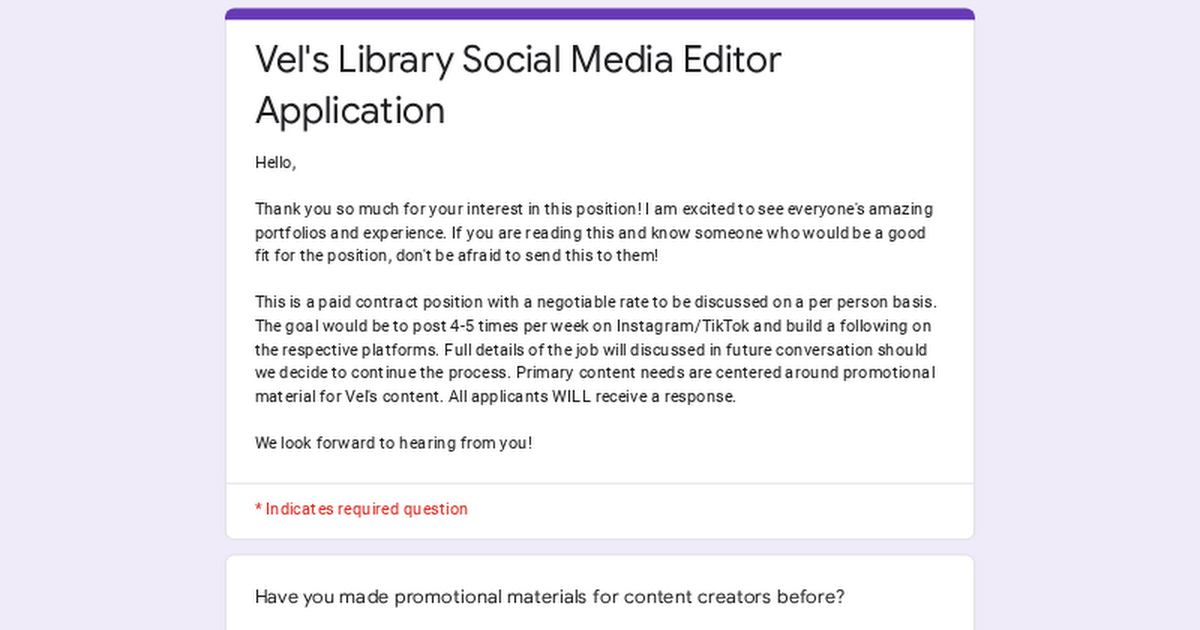Click the phrase "negotiable rate"
Image resolution: width=1200 pixels, height=630 pixels.
point(593,302)
